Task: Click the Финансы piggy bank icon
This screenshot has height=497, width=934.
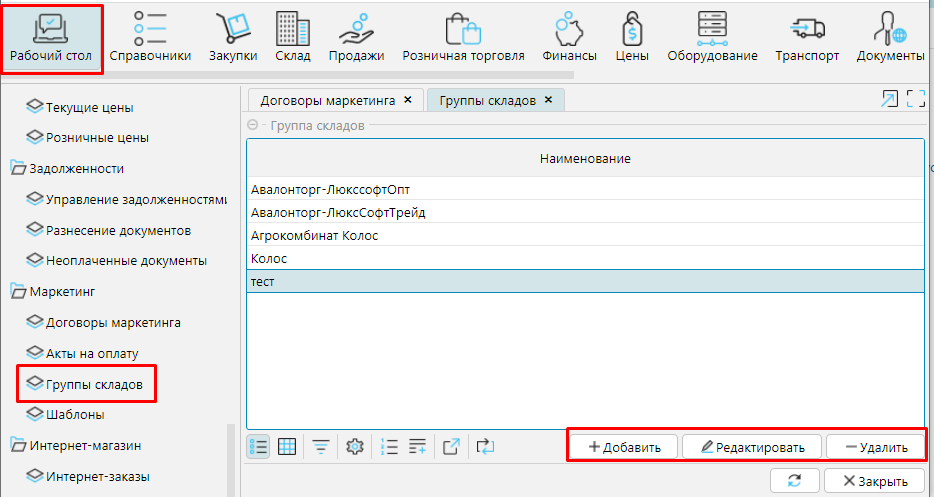Action: 569,37
